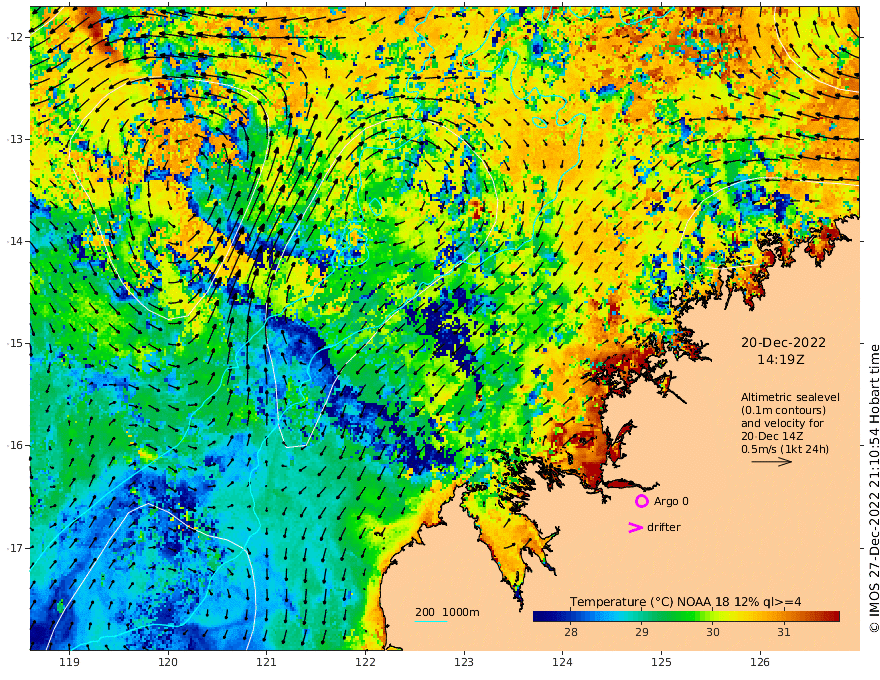
Task: Click the longitude axis label 126
Action: 760,662
